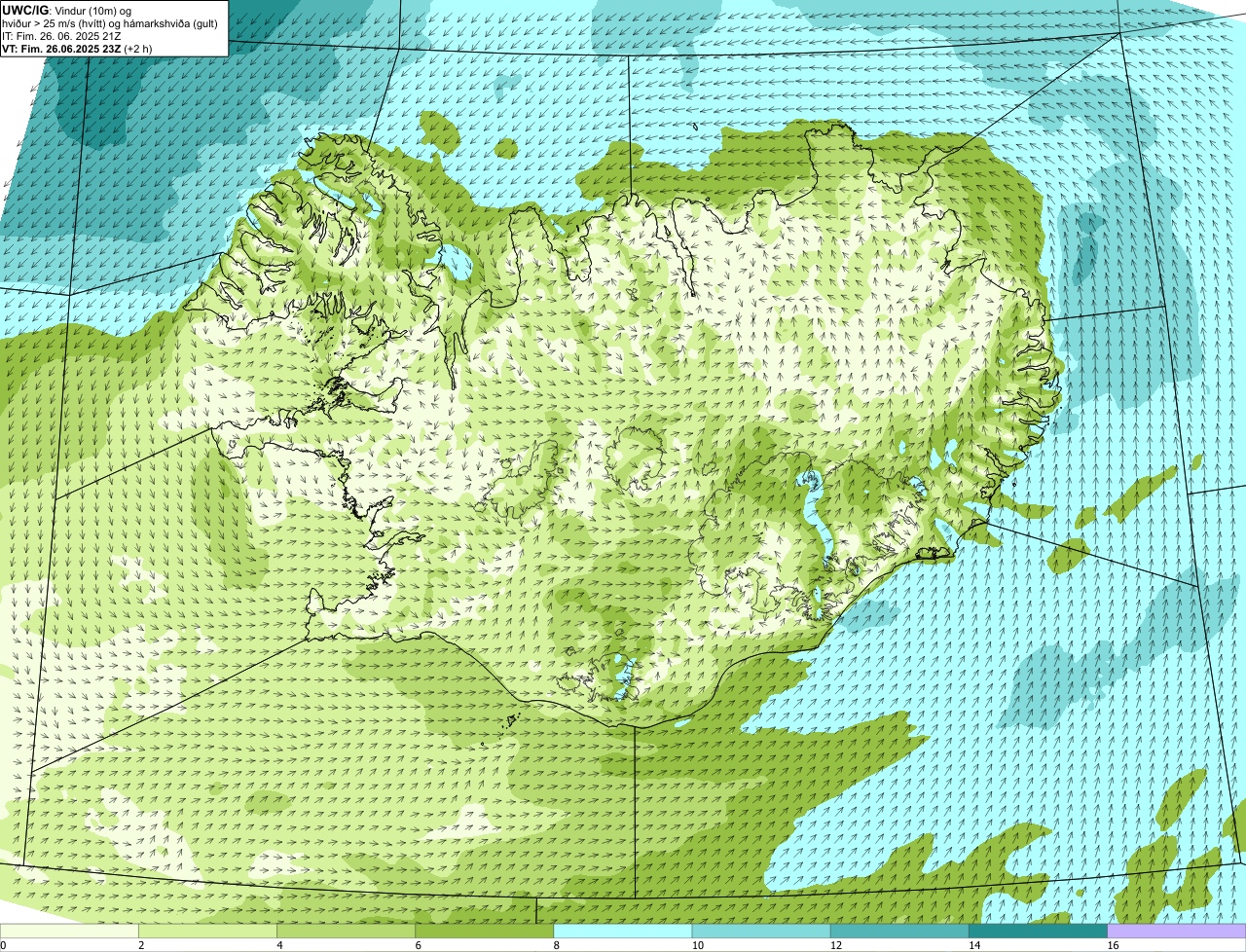Screen dimensions: 1246x952
Task: Click the legend scale label "12"
Action: (x=835, y=945)
